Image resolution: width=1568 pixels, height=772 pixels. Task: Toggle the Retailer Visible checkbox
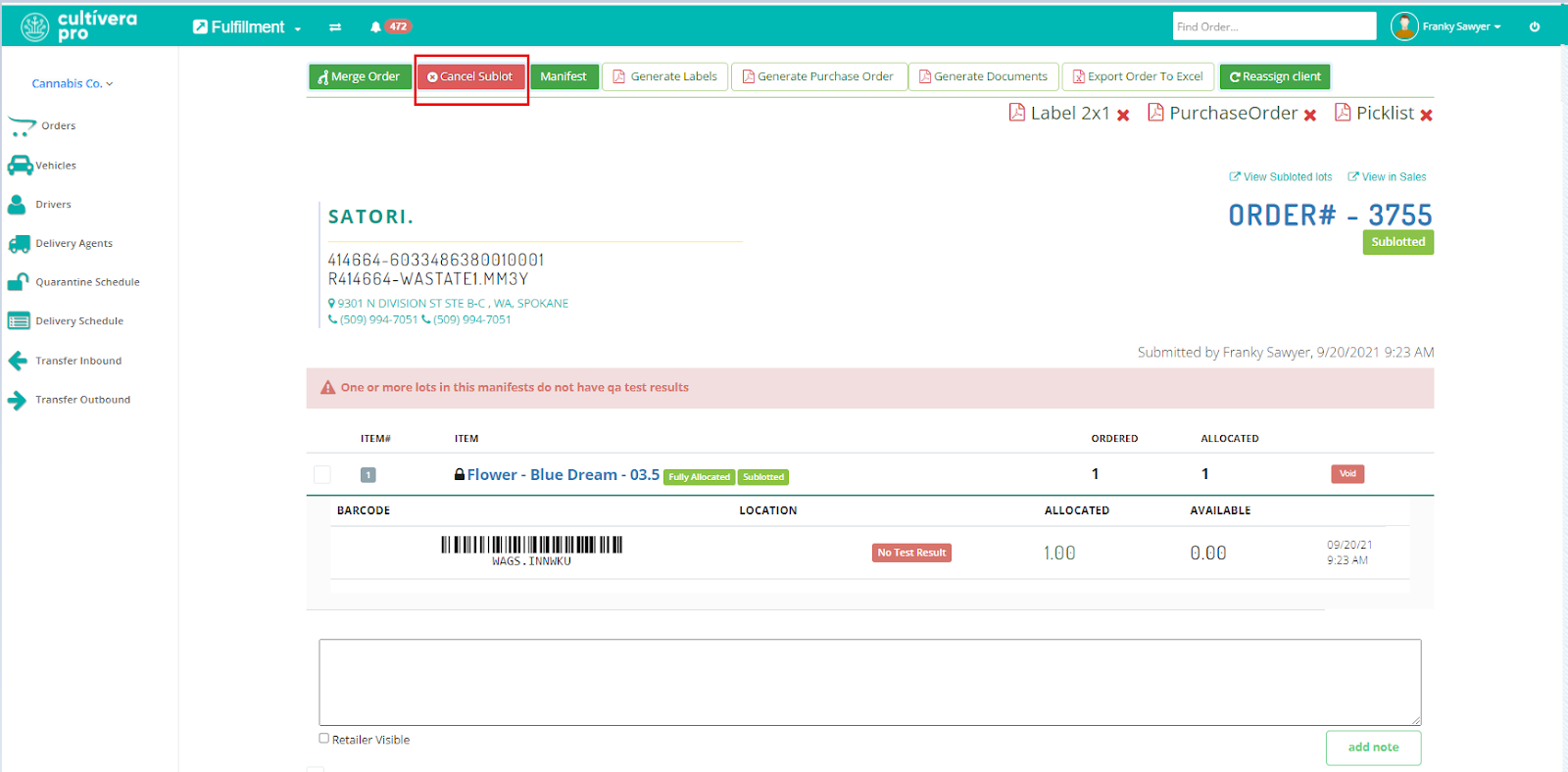[x=324, y=739]
